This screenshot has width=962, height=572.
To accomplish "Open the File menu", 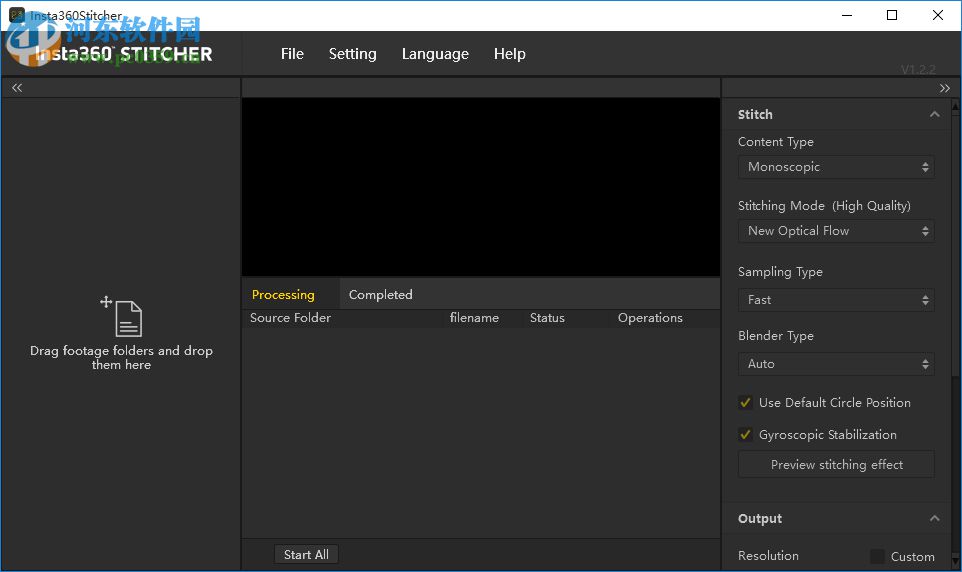I will [x=292, y=54].
